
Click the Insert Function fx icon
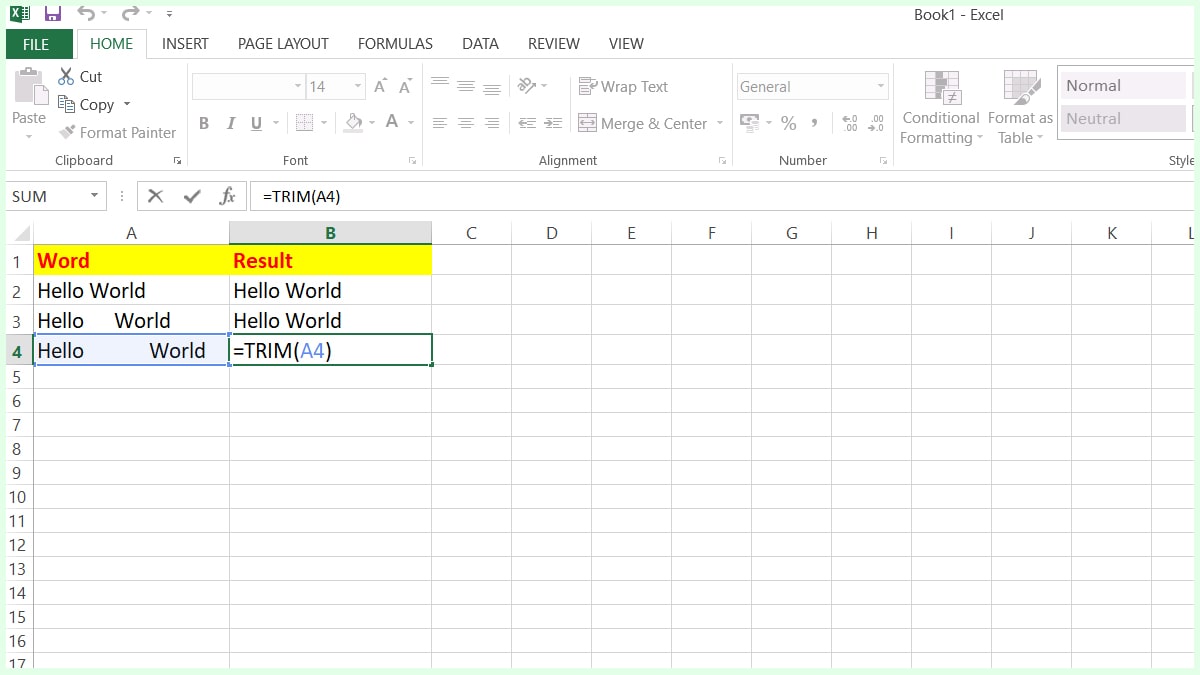227,196
